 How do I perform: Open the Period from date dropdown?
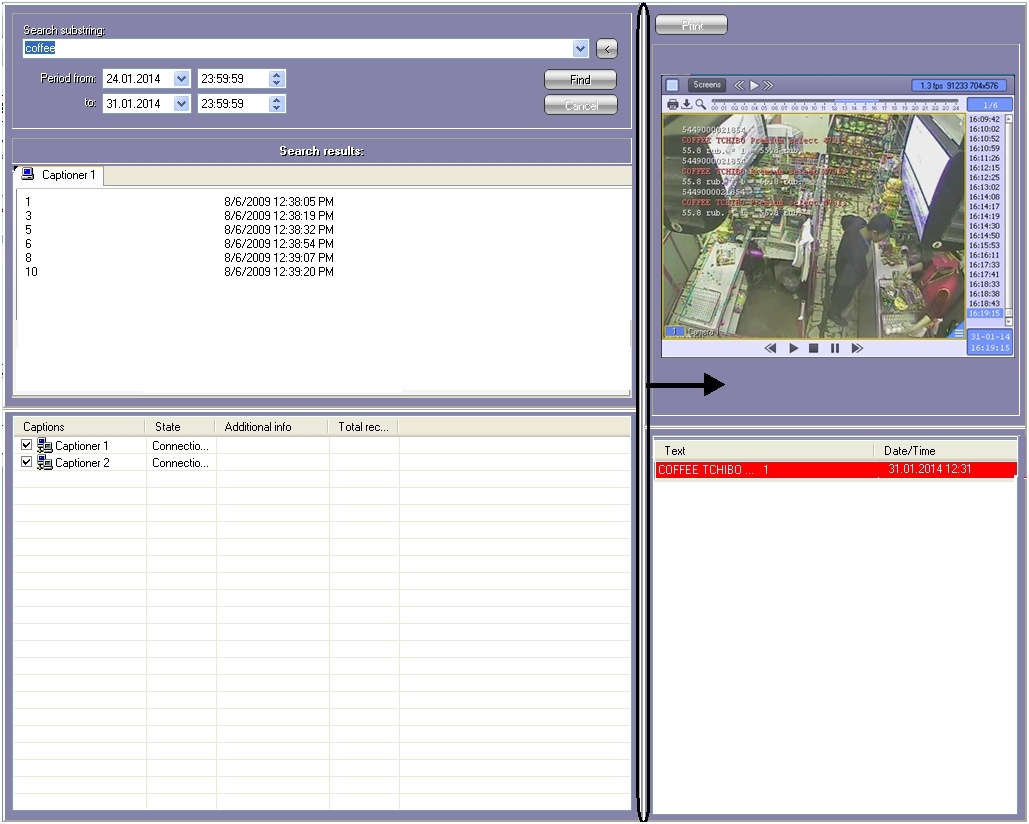point(181,79)
